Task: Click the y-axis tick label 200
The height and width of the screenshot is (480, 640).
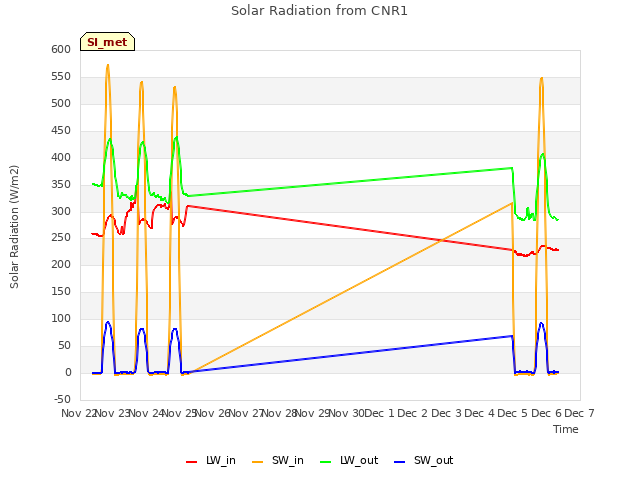Action: pyautogui.click(x=61, y=264)
